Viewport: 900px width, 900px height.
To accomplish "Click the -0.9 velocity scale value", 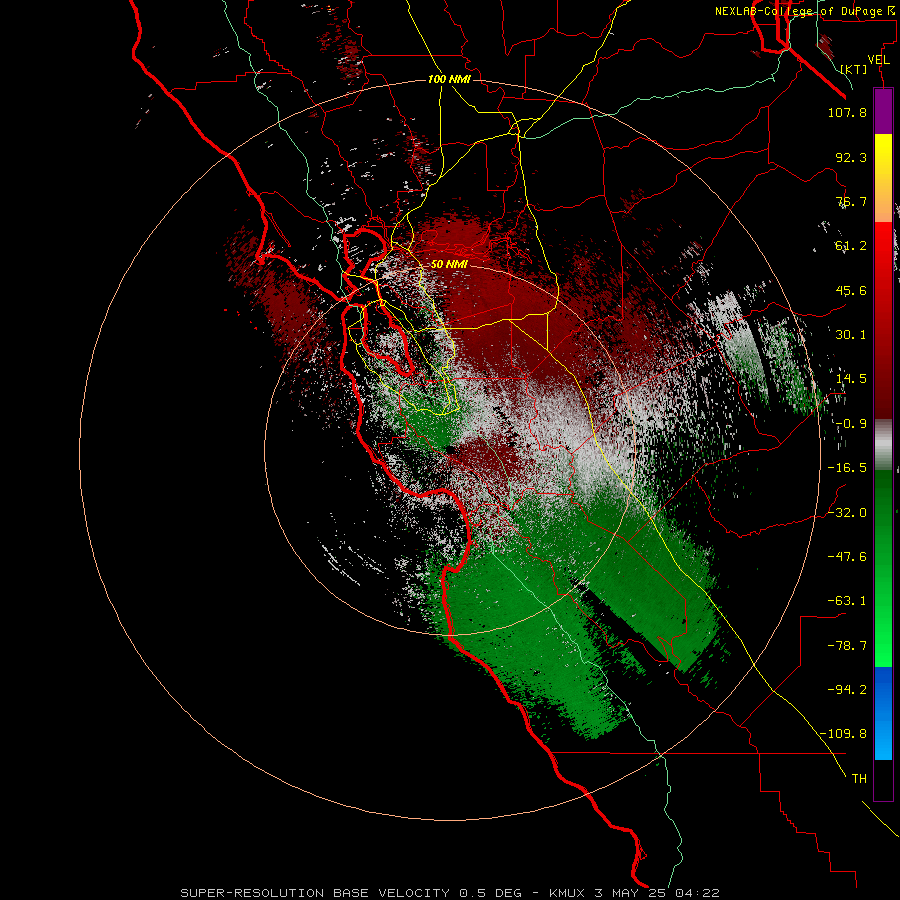I will [x=851, y=424].
